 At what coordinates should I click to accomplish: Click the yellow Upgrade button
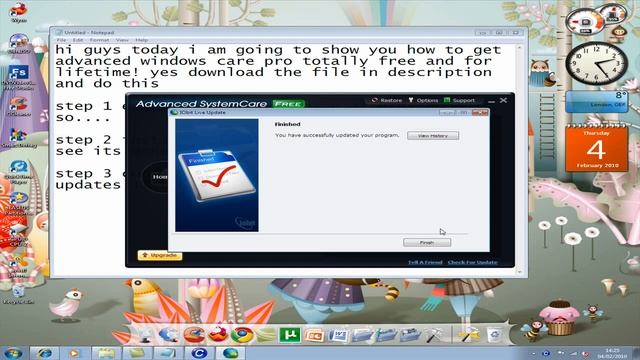pos(160,256)
